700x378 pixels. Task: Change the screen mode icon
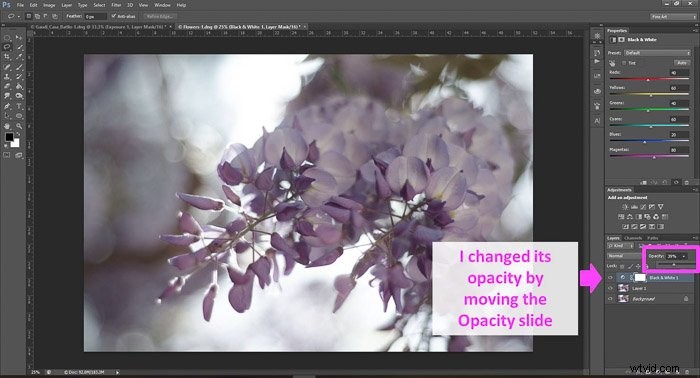[x=19, y=155]
